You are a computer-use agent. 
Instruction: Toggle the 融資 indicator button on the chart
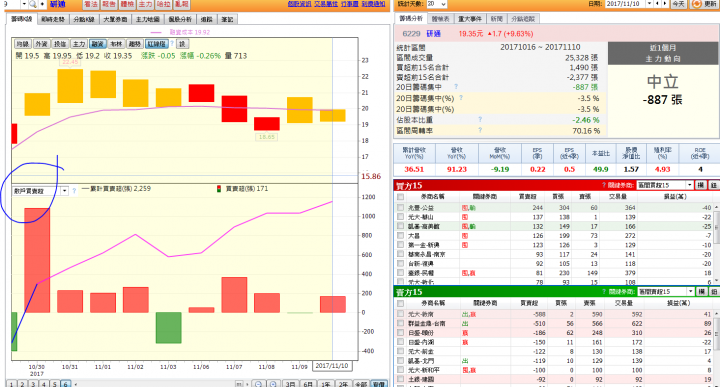[97, 44]
